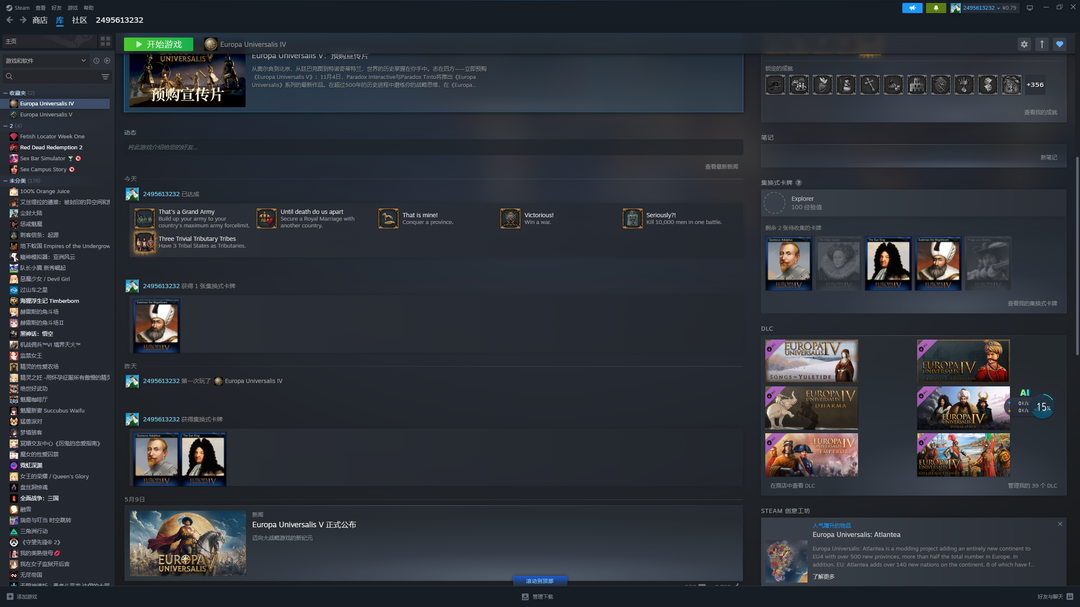Click view DLC in store link
The image size is (1080, 607).
[x=792, y=486]
